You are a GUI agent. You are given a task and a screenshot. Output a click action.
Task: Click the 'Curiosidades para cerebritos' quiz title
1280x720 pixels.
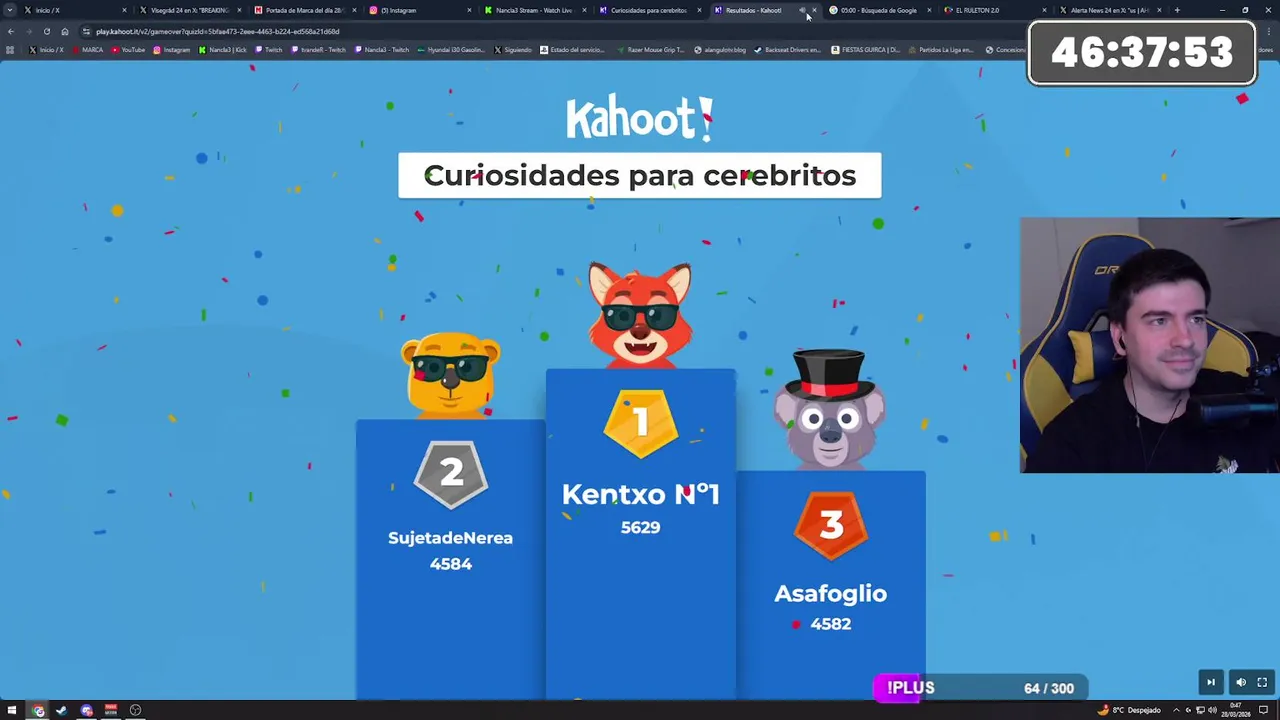[x=640, y=175]
